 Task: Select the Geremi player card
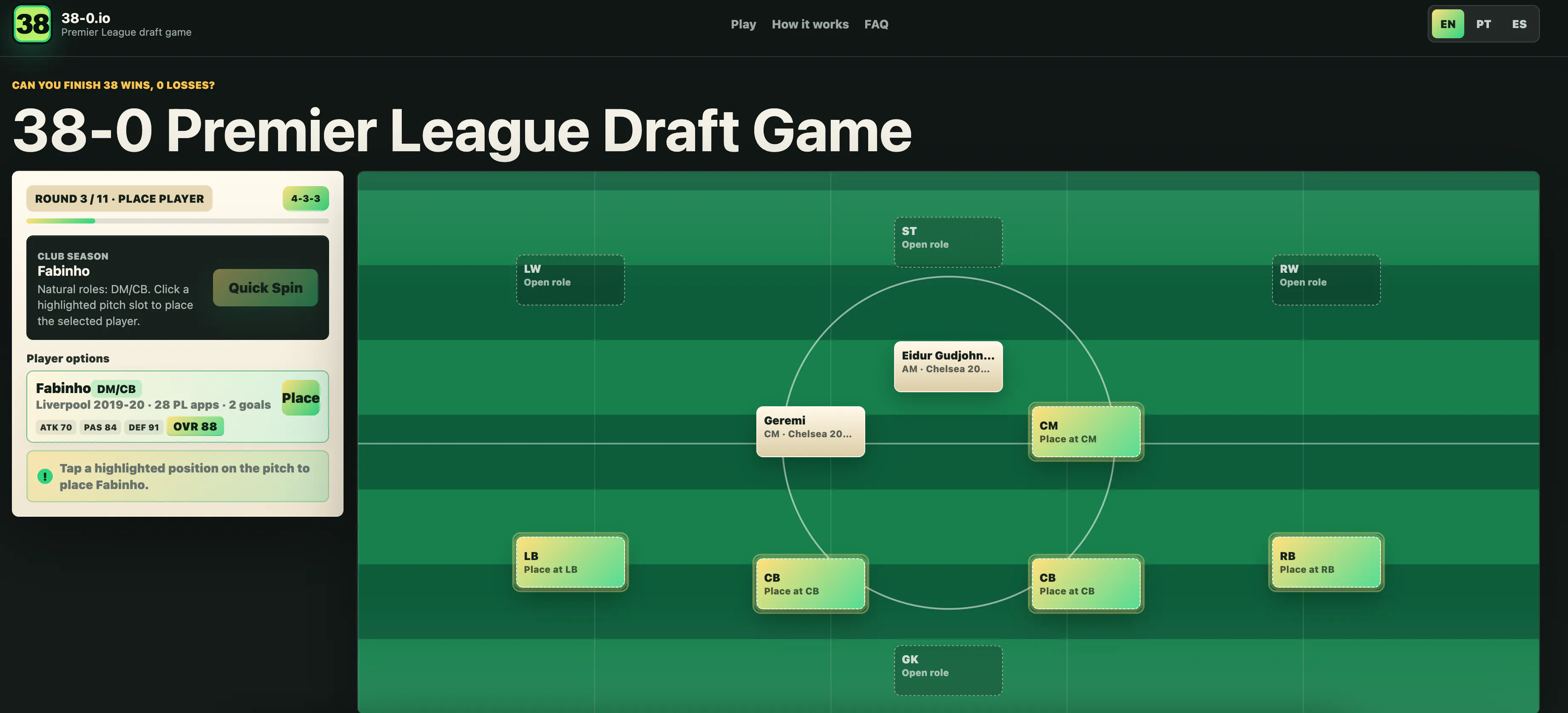point(810,431)
